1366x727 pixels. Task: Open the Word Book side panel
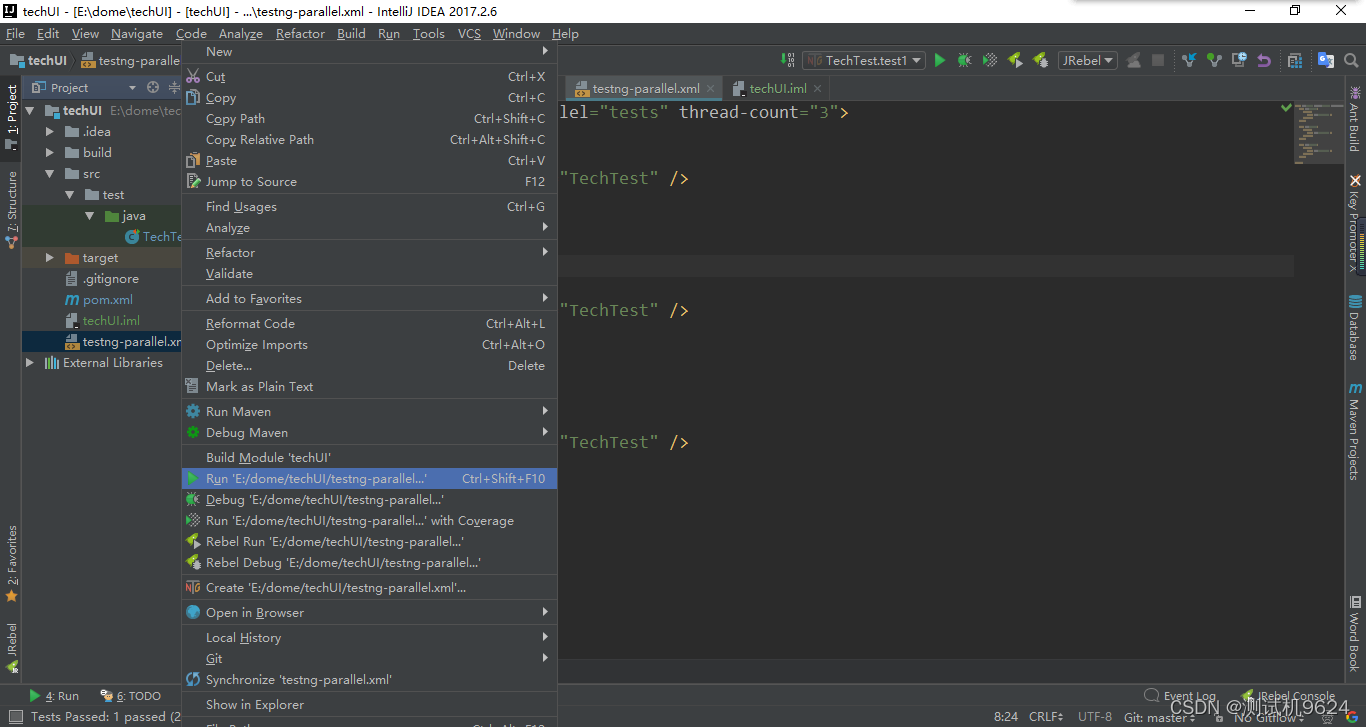pos(1355,633)
